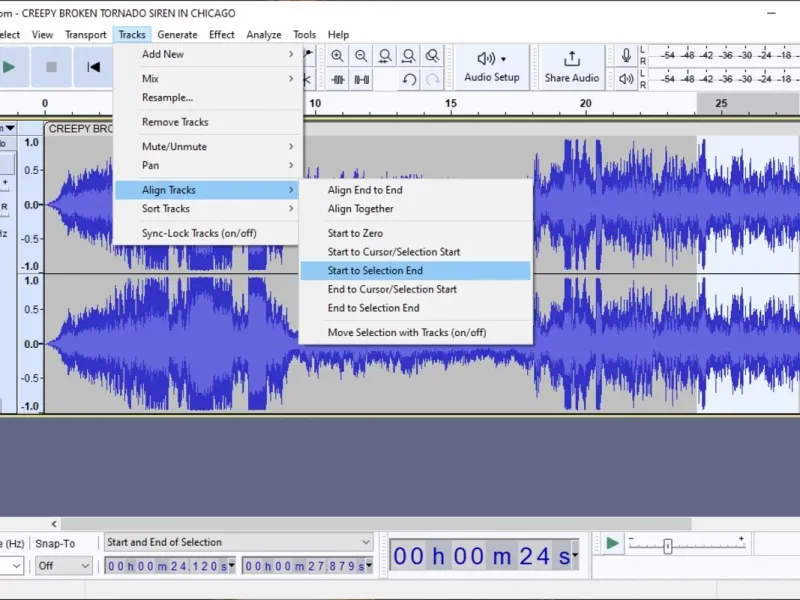Click the selection start time field

pyautogui.click(x=169, y=566)
